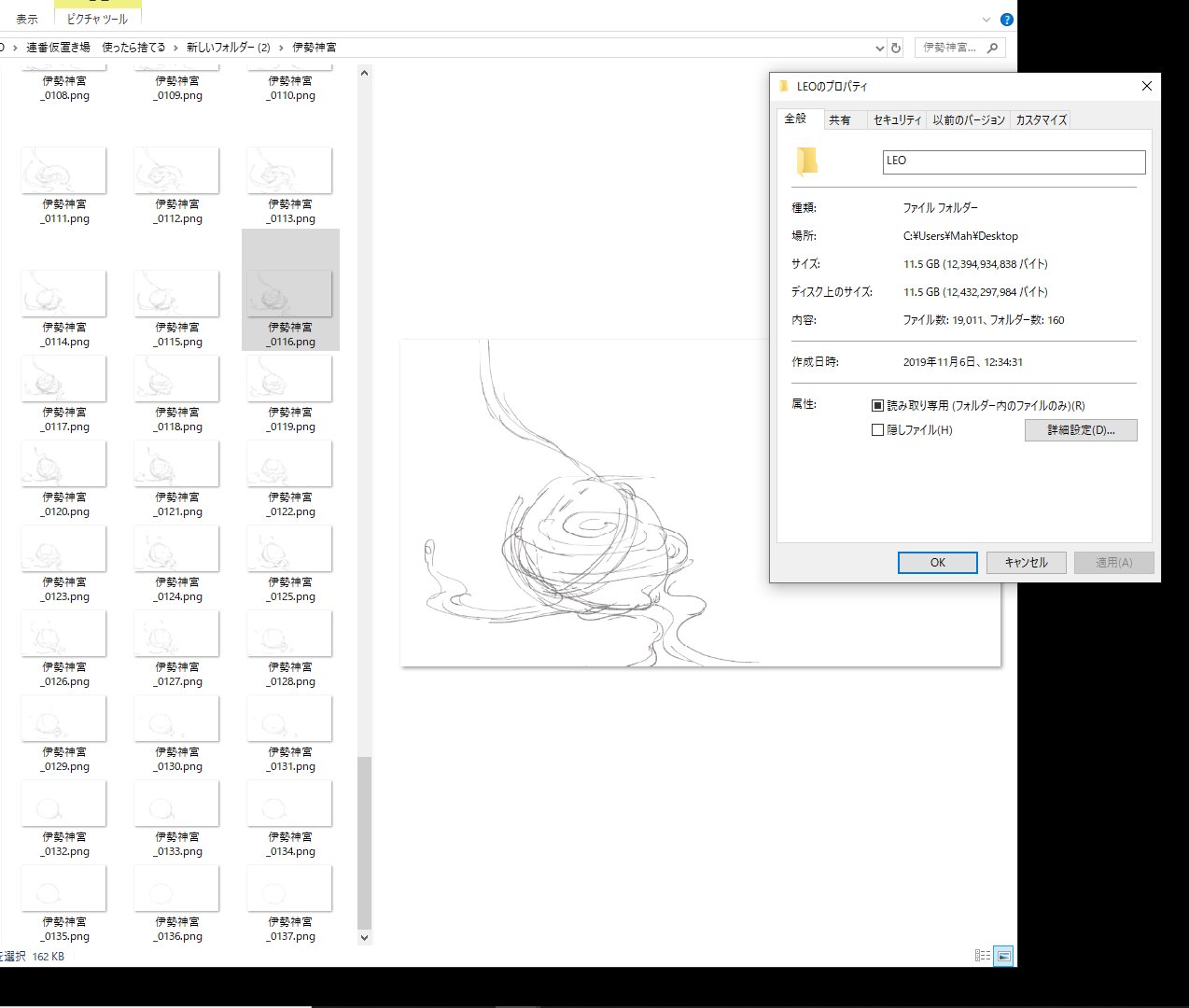
Task: Open the カスタマイズ tab
Action: 1041,119
